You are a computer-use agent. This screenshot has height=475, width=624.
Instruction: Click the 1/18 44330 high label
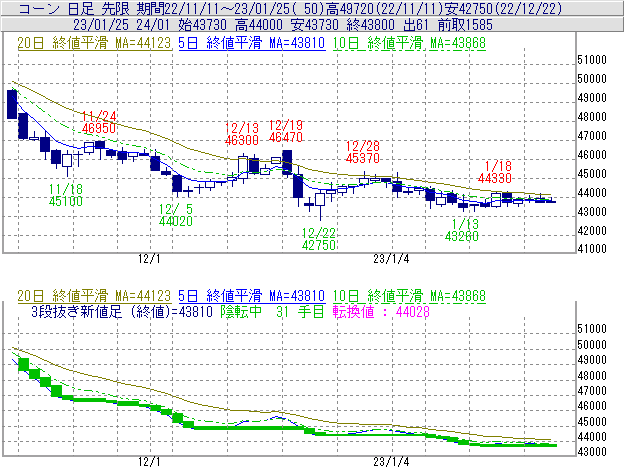pyautogui.click(x=495, y=172)
